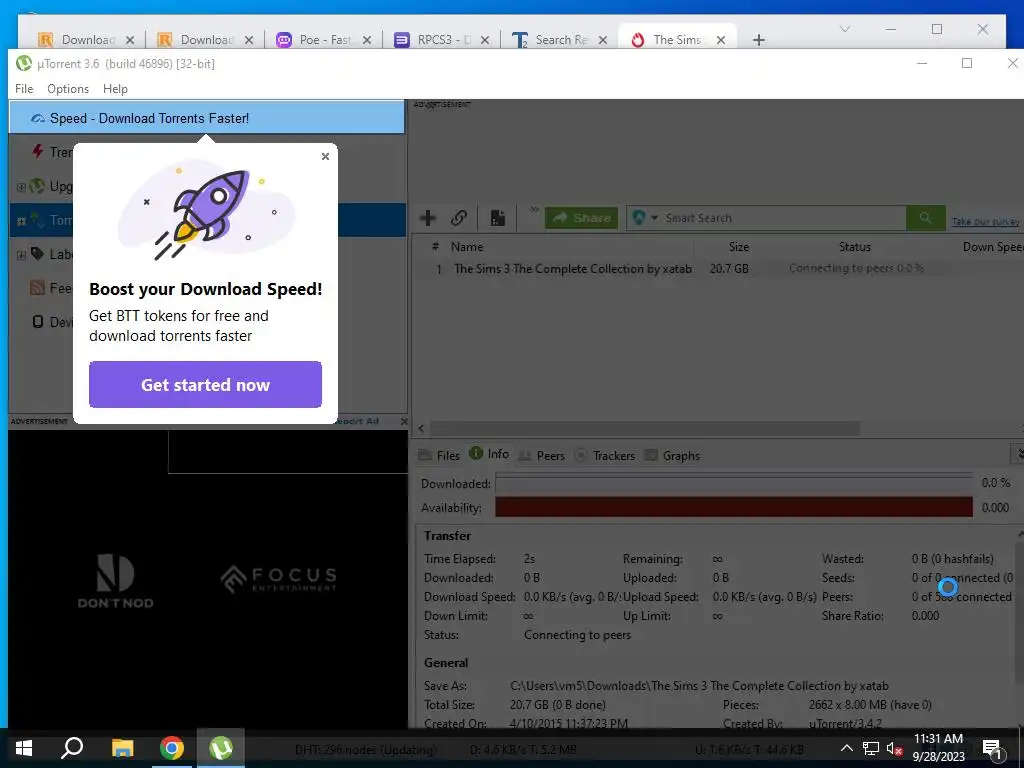Click the DHT nodes status bar entry
This screenshot has height=768, width=1024.
365,750
